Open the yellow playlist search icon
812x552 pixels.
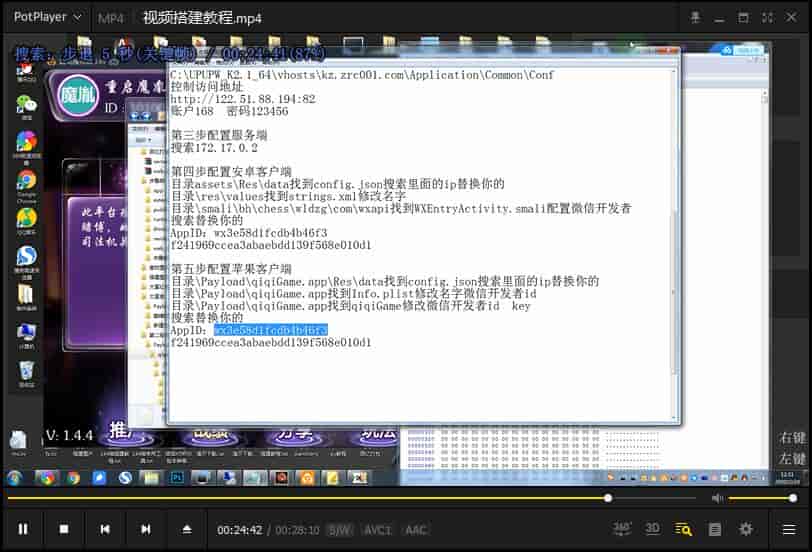(x=683, y=529)
